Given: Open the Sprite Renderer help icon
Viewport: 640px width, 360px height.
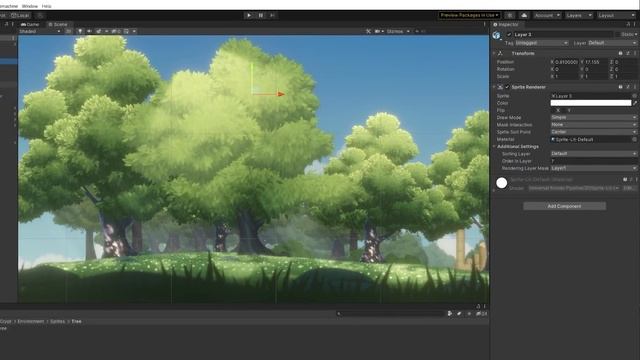Looking at the screenshot, I should tap(620, 87).
